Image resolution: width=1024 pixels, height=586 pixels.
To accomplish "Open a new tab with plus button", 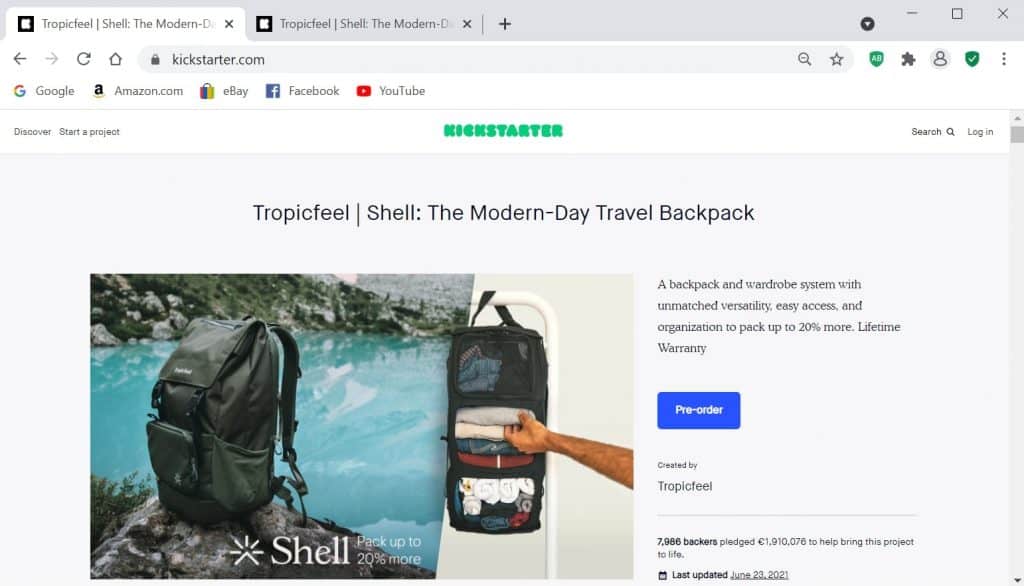I will [x=505, y=24].
